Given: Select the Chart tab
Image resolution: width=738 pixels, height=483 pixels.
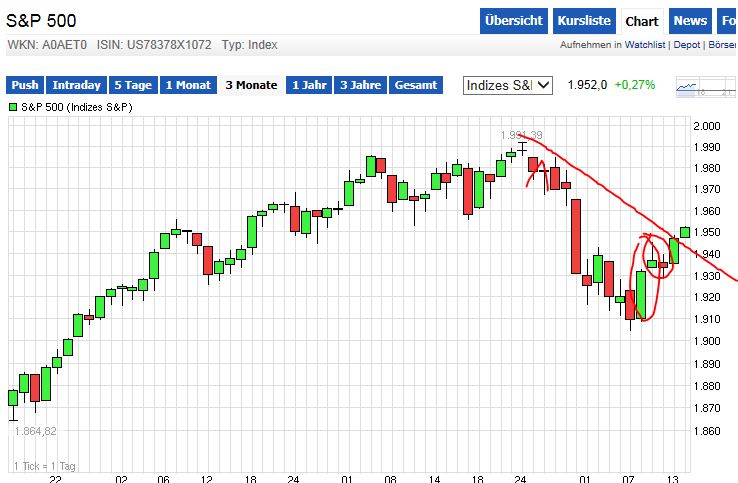Looking at the screenshot, I should (x=642, y=21).
